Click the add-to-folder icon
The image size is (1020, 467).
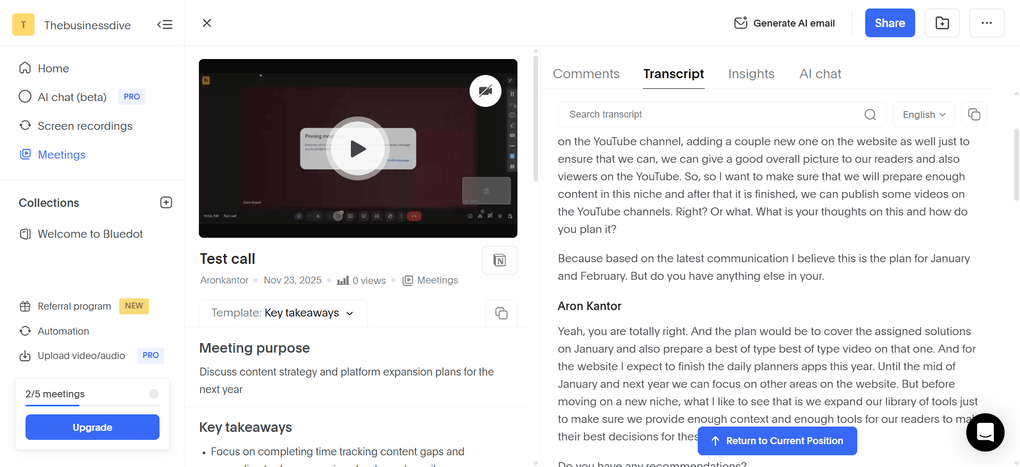pos(942,23)
